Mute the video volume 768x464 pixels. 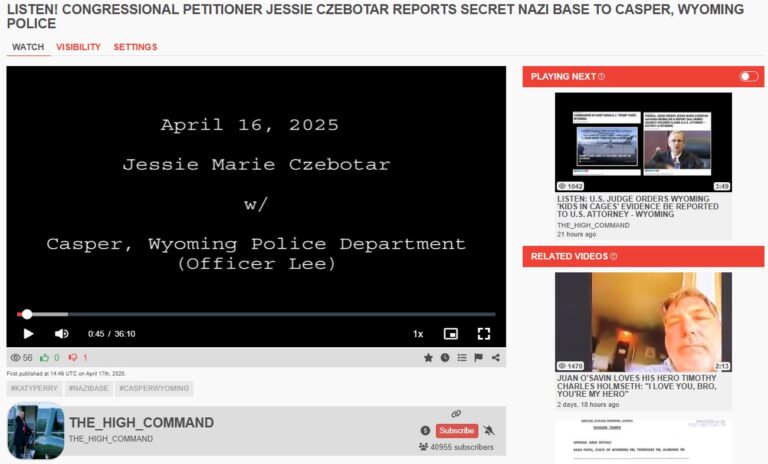coord(62,334)
